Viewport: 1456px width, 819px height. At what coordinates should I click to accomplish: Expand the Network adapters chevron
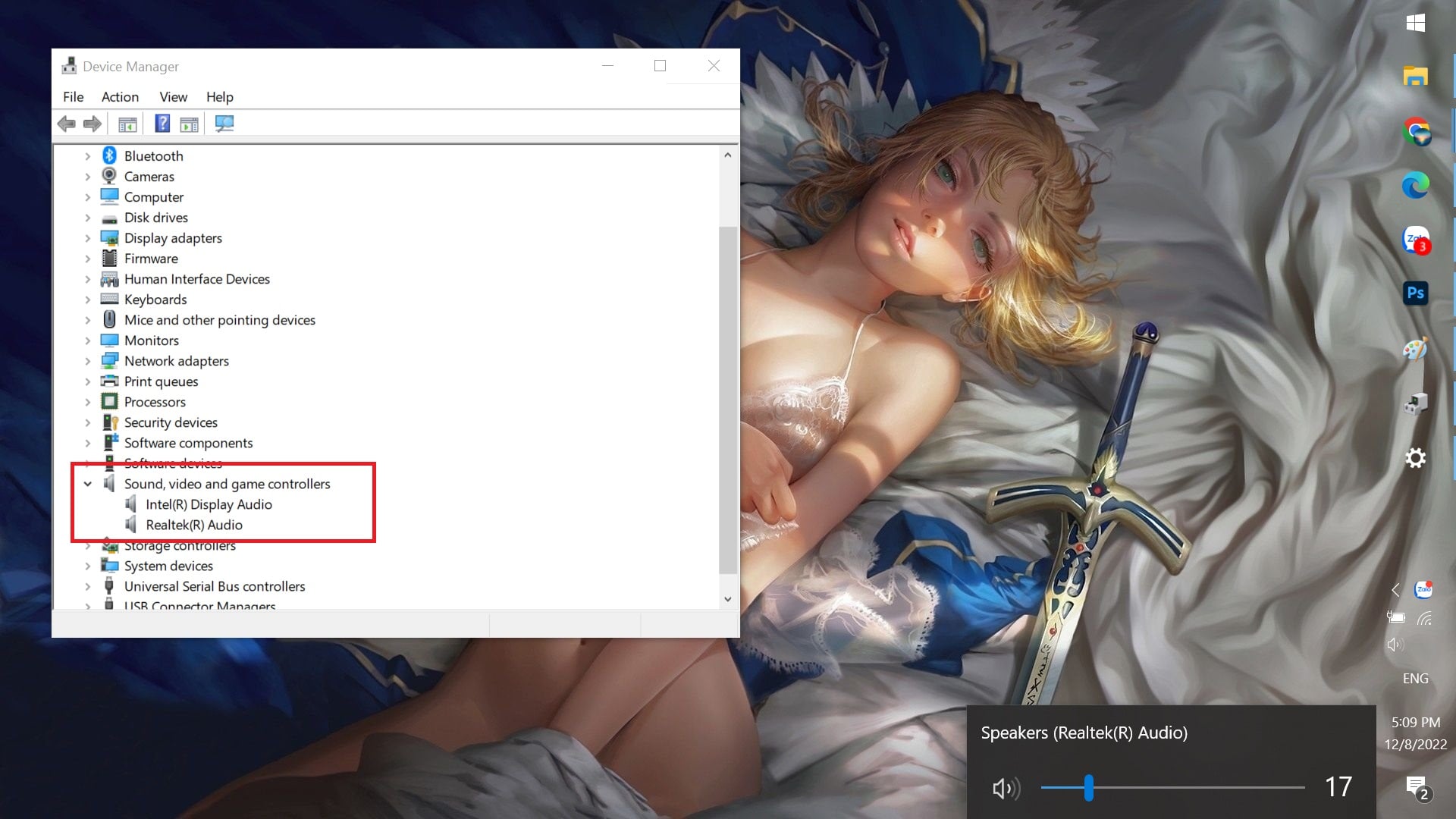88,361
